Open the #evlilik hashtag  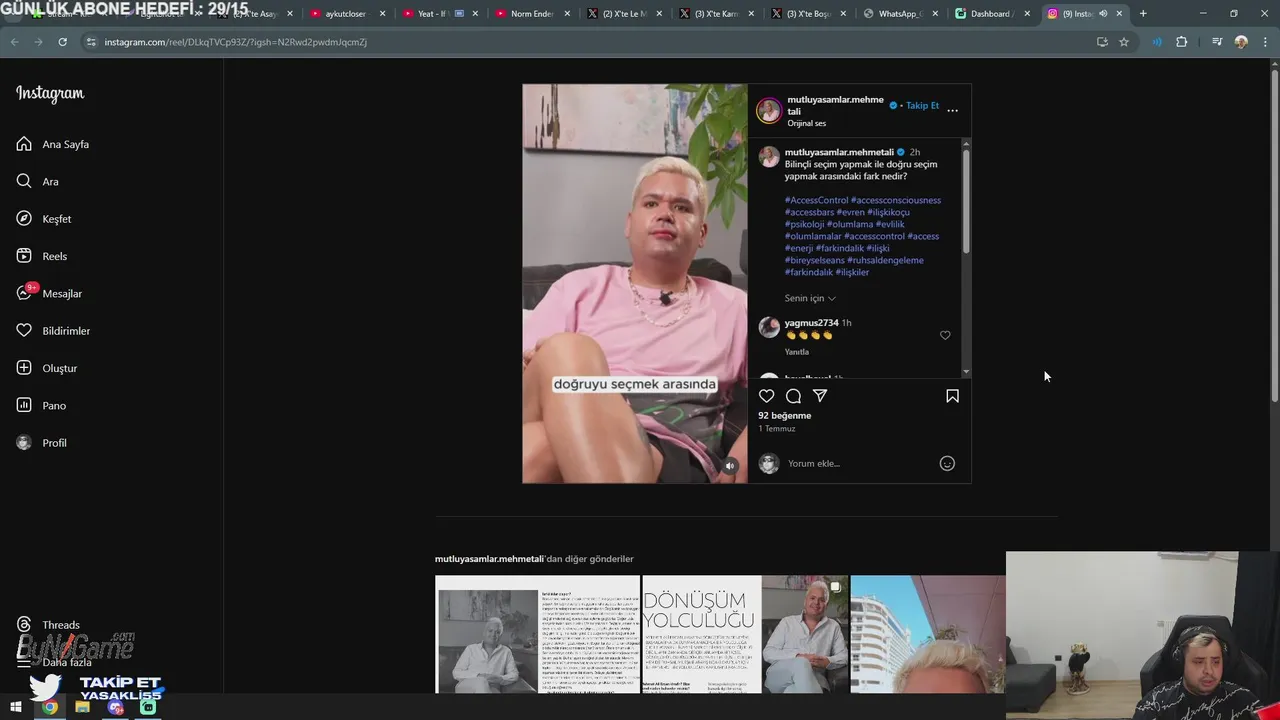click(x=890, y=224)
